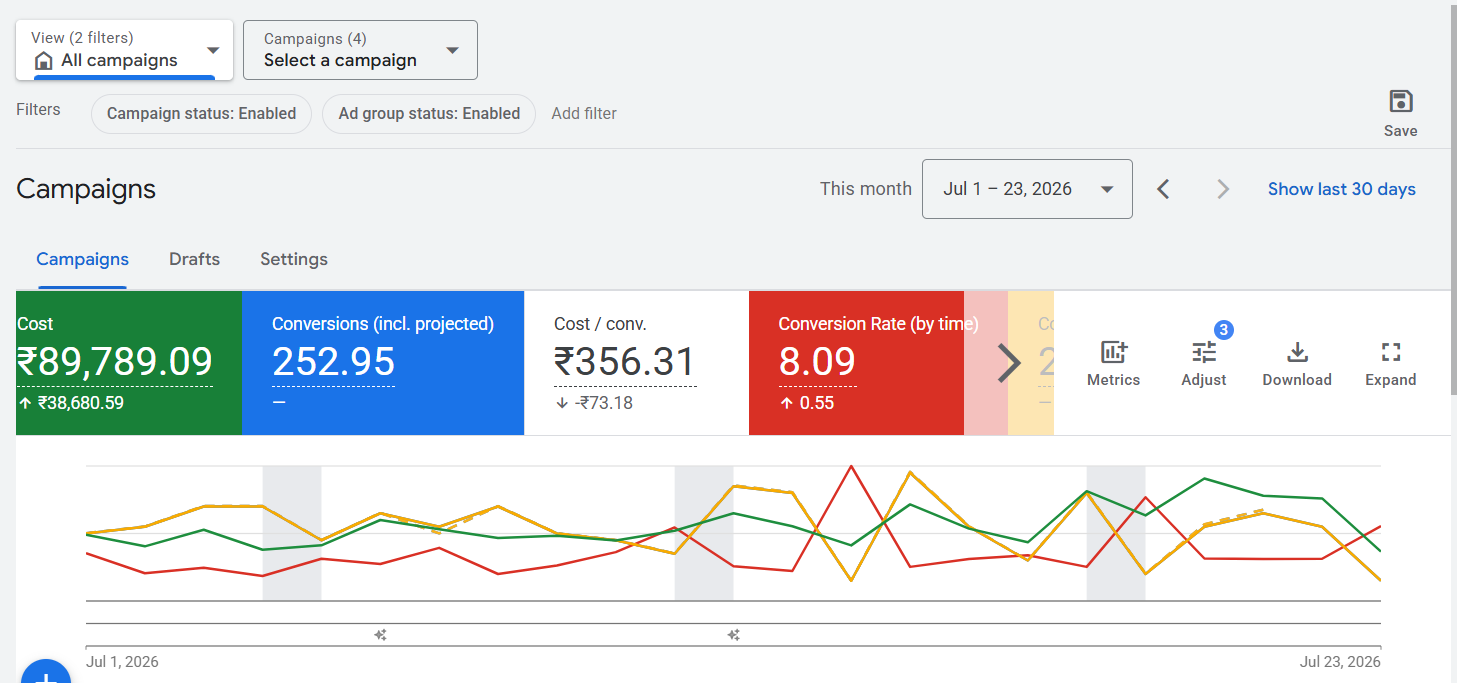Click the Jul 1, 2026 axis label

coord(122,662)
